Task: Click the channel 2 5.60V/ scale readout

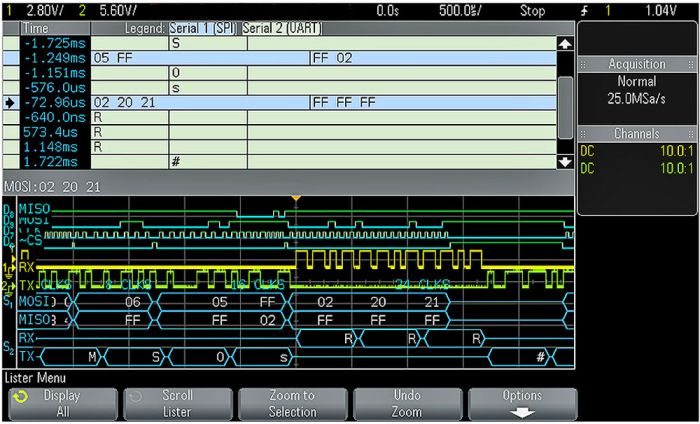Action: [x=118, y=11]
